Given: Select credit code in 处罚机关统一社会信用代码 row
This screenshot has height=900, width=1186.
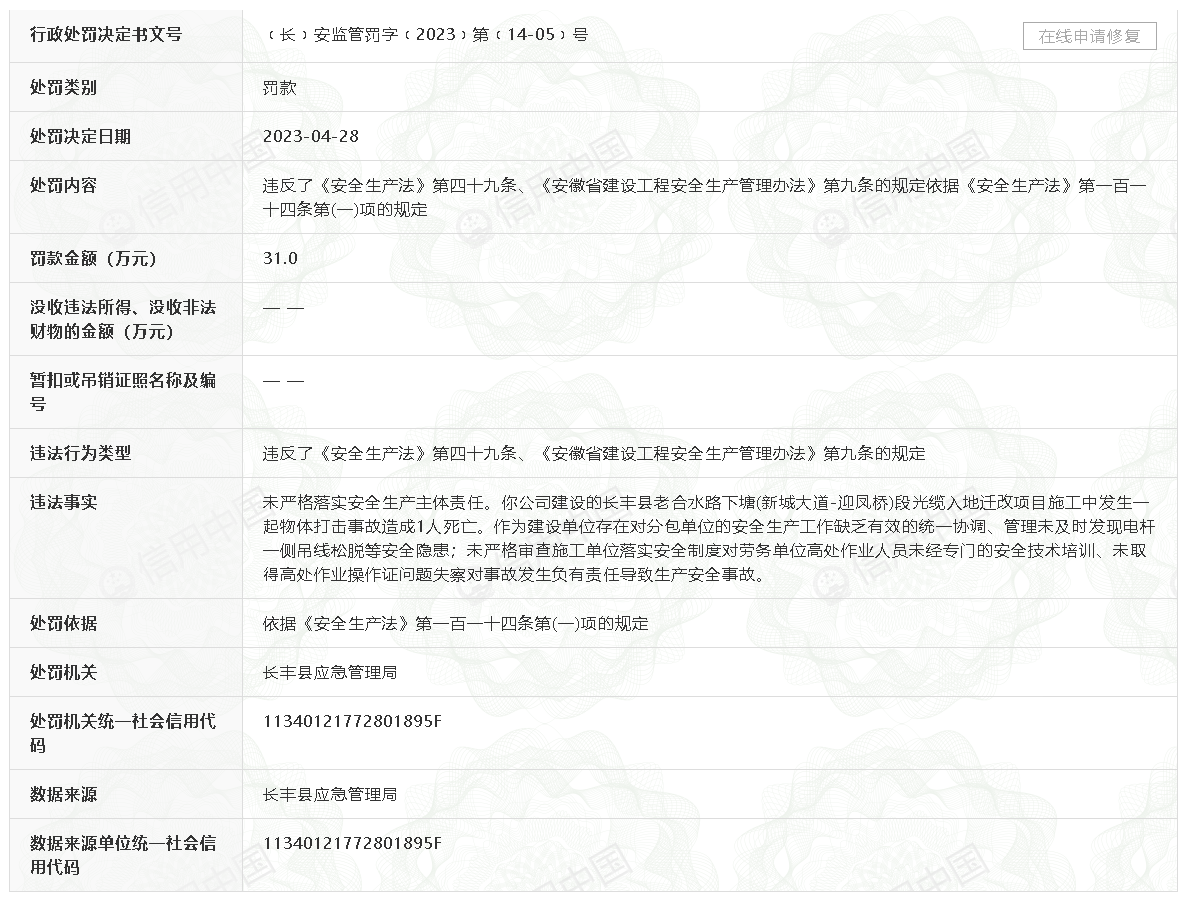Looking at the screenshot, I should point(352,721).
